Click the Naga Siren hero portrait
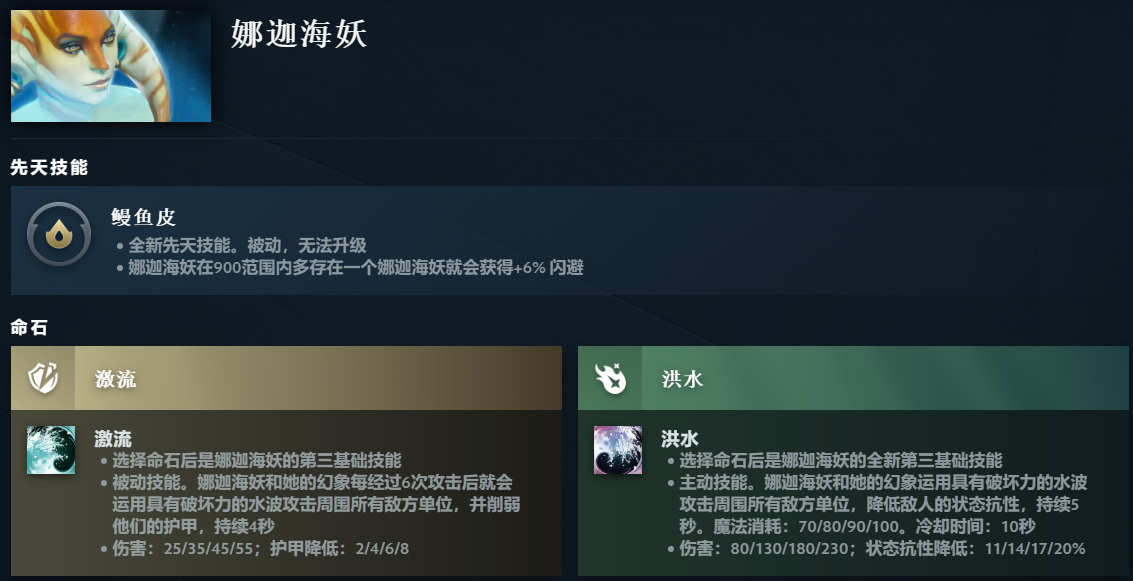 (x=111, y=66)
